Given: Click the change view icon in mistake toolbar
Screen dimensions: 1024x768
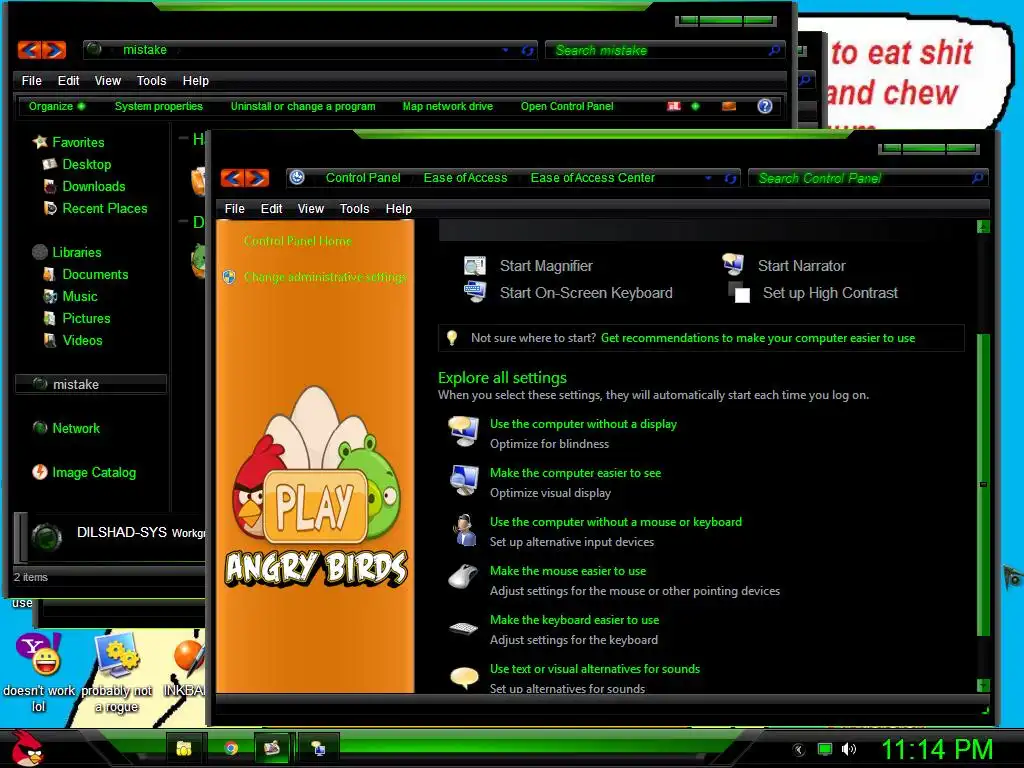Looking at the screenshot, I should 674,106.
